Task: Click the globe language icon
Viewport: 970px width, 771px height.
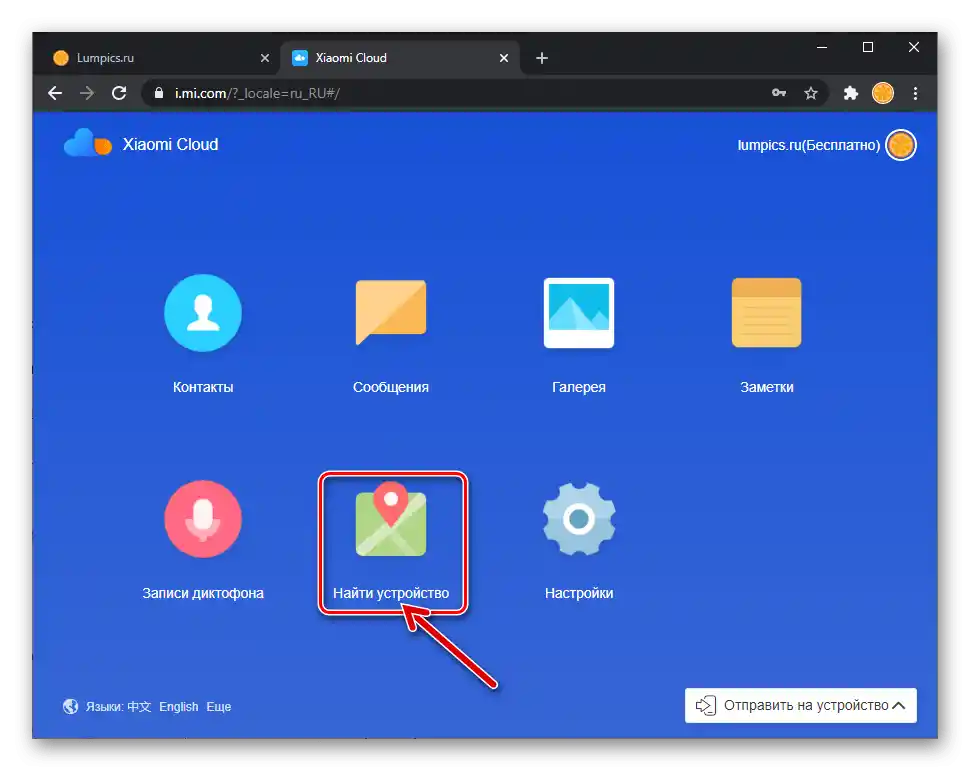Action: click(x=71, y=706)
